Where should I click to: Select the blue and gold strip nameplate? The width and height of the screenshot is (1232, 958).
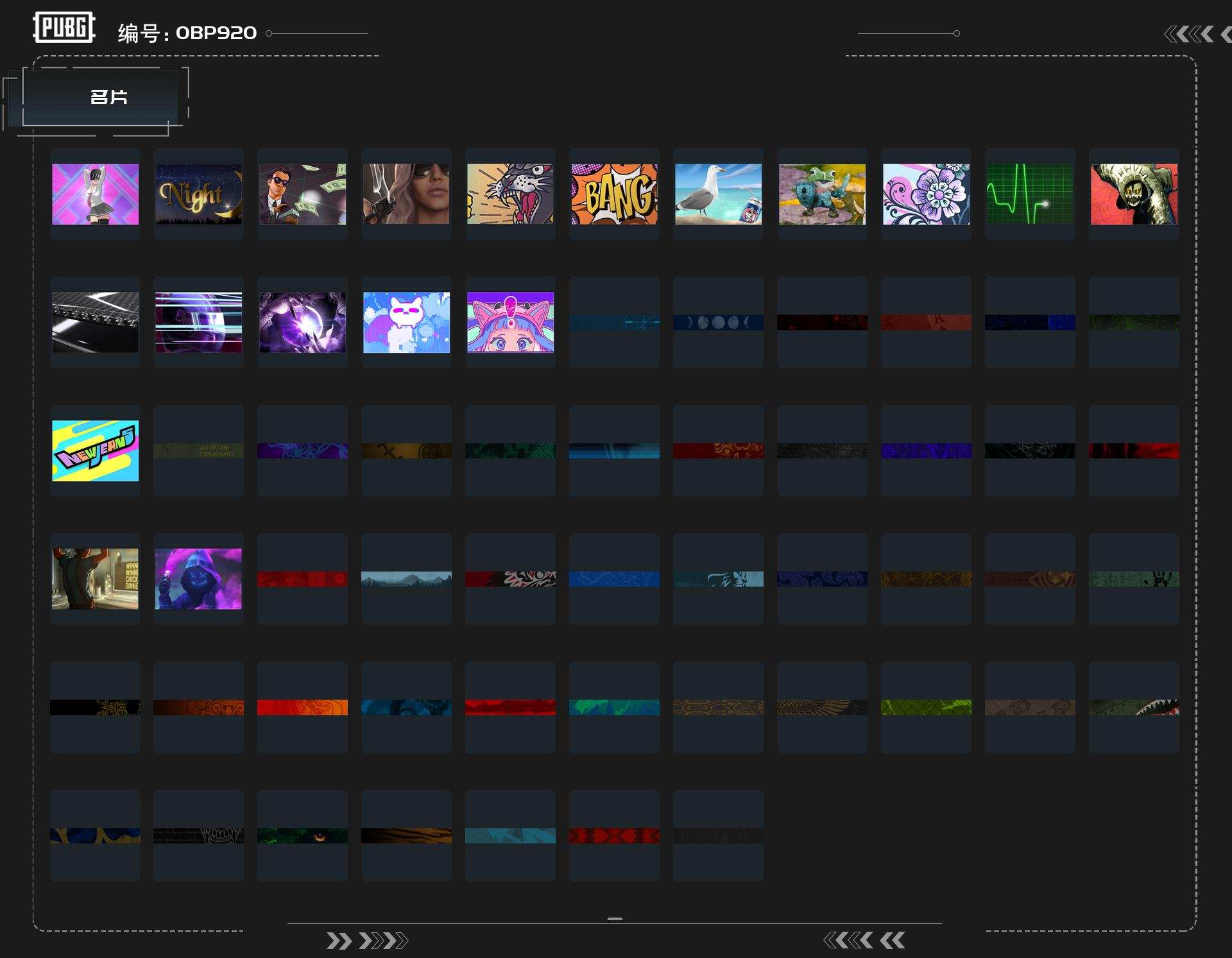pyautogui.click(x=95, y=835)
